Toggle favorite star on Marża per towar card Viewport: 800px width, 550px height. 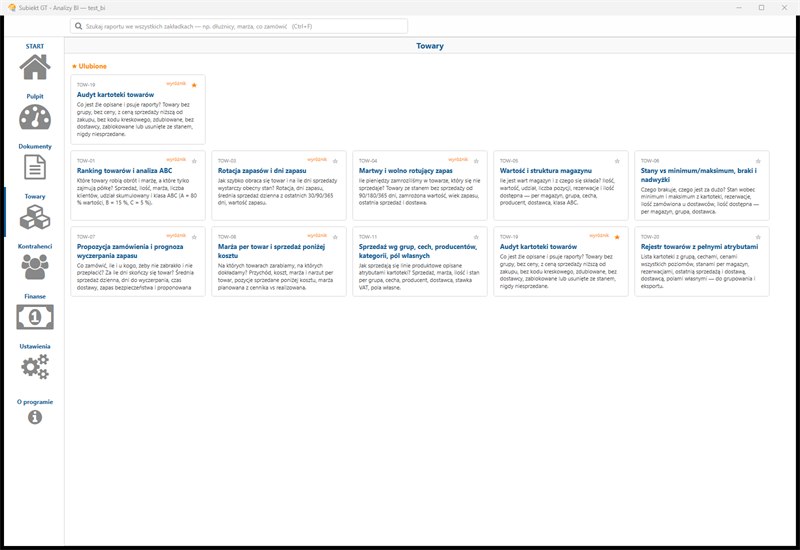(335, 237)
